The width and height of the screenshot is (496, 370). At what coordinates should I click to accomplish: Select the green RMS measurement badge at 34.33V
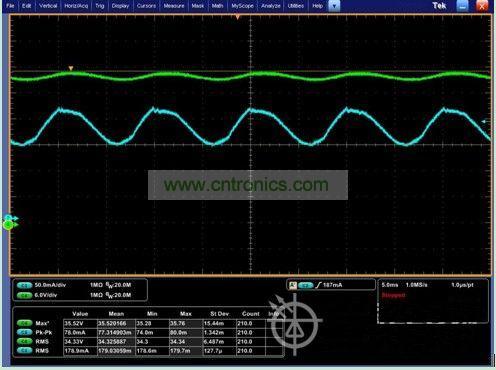24,341
